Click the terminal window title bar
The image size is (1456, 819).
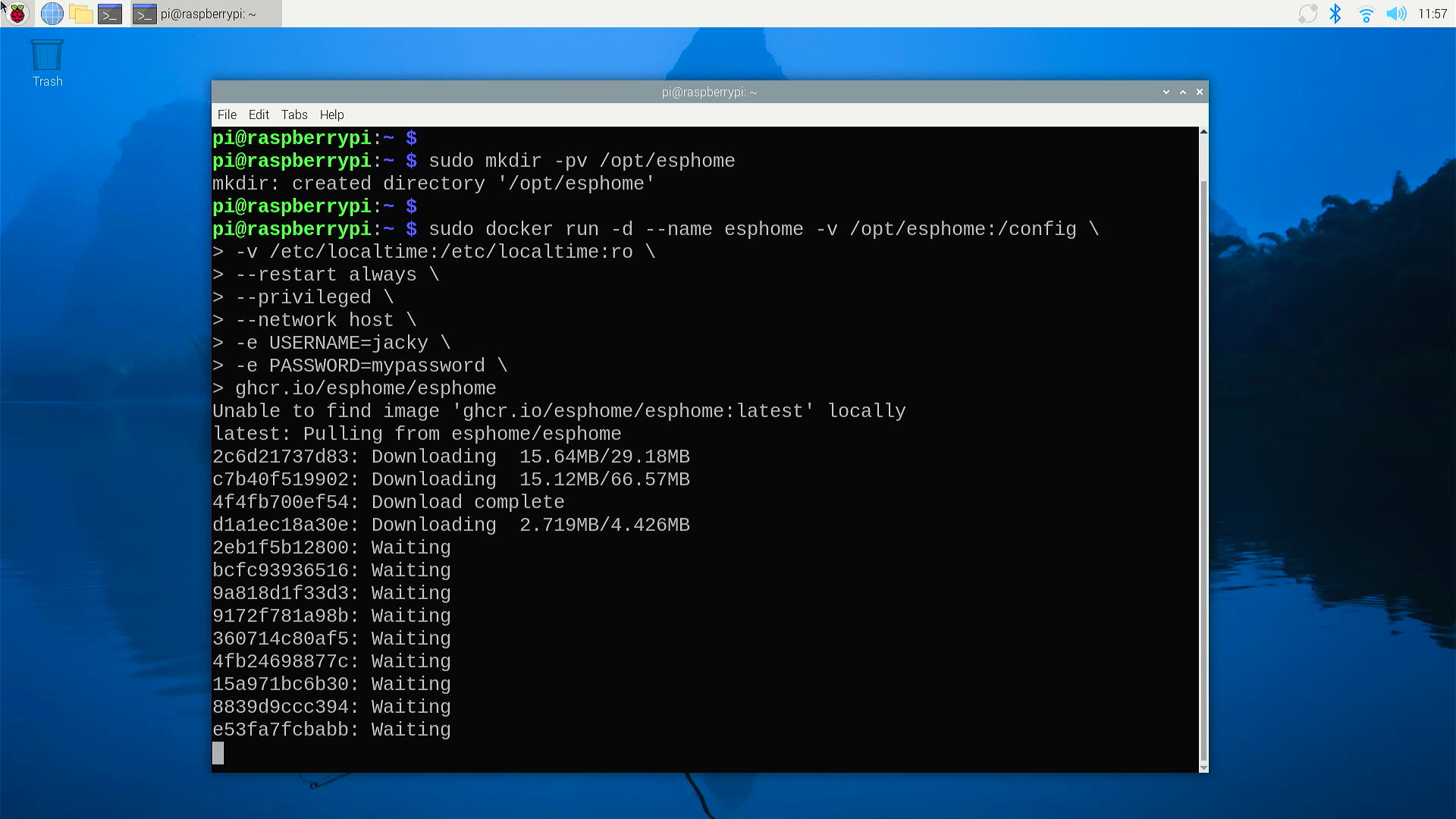(711, 92)
